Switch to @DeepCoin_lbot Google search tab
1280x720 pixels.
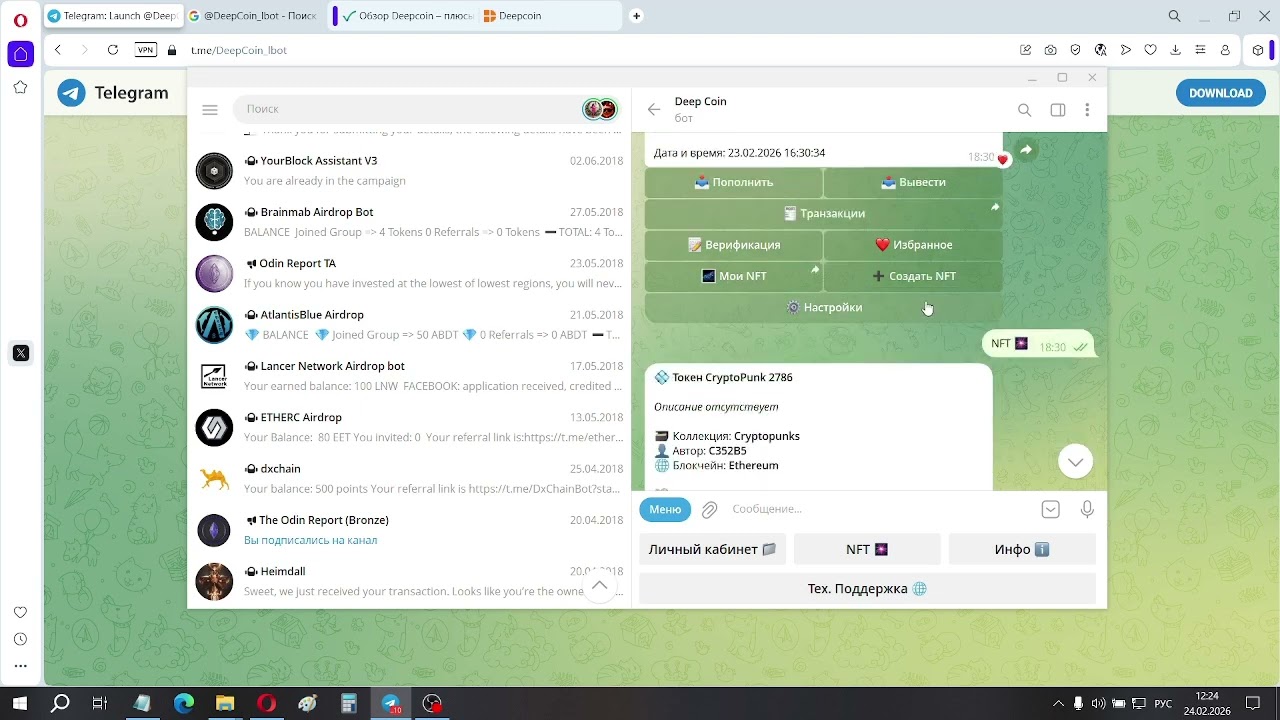(253, 16)
